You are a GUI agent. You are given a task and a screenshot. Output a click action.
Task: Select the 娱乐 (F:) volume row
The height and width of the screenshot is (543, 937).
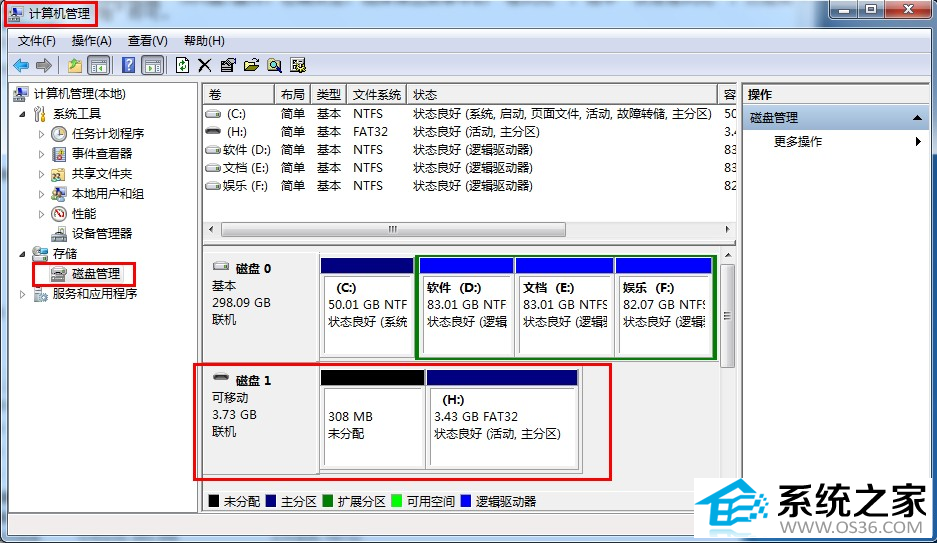coord(469,186)
